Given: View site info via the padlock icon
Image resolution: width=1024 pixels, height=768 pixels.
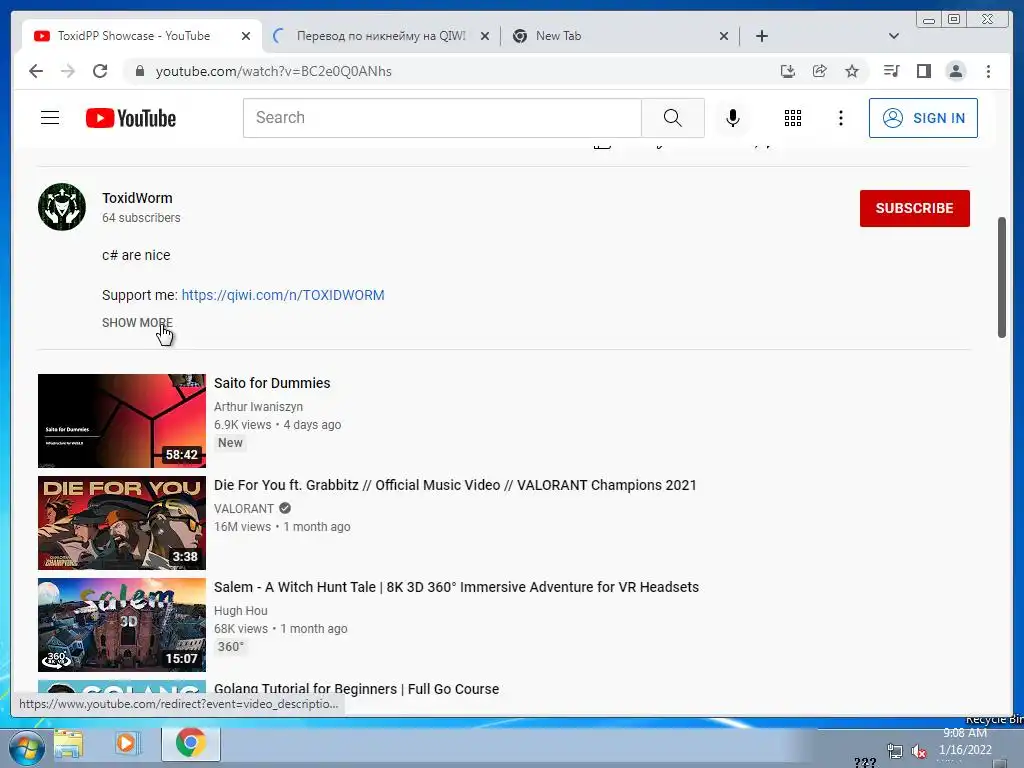Looking at the screenshot, I should coord(140,71).
